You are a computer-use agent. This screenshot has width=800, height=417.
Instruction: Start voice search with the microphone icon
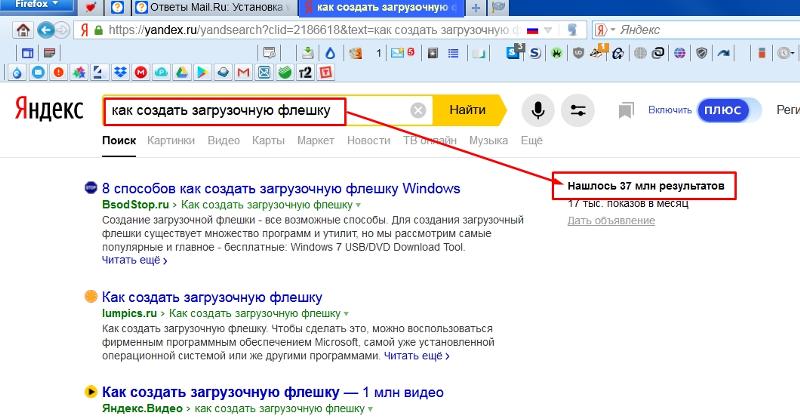[538, 110]
